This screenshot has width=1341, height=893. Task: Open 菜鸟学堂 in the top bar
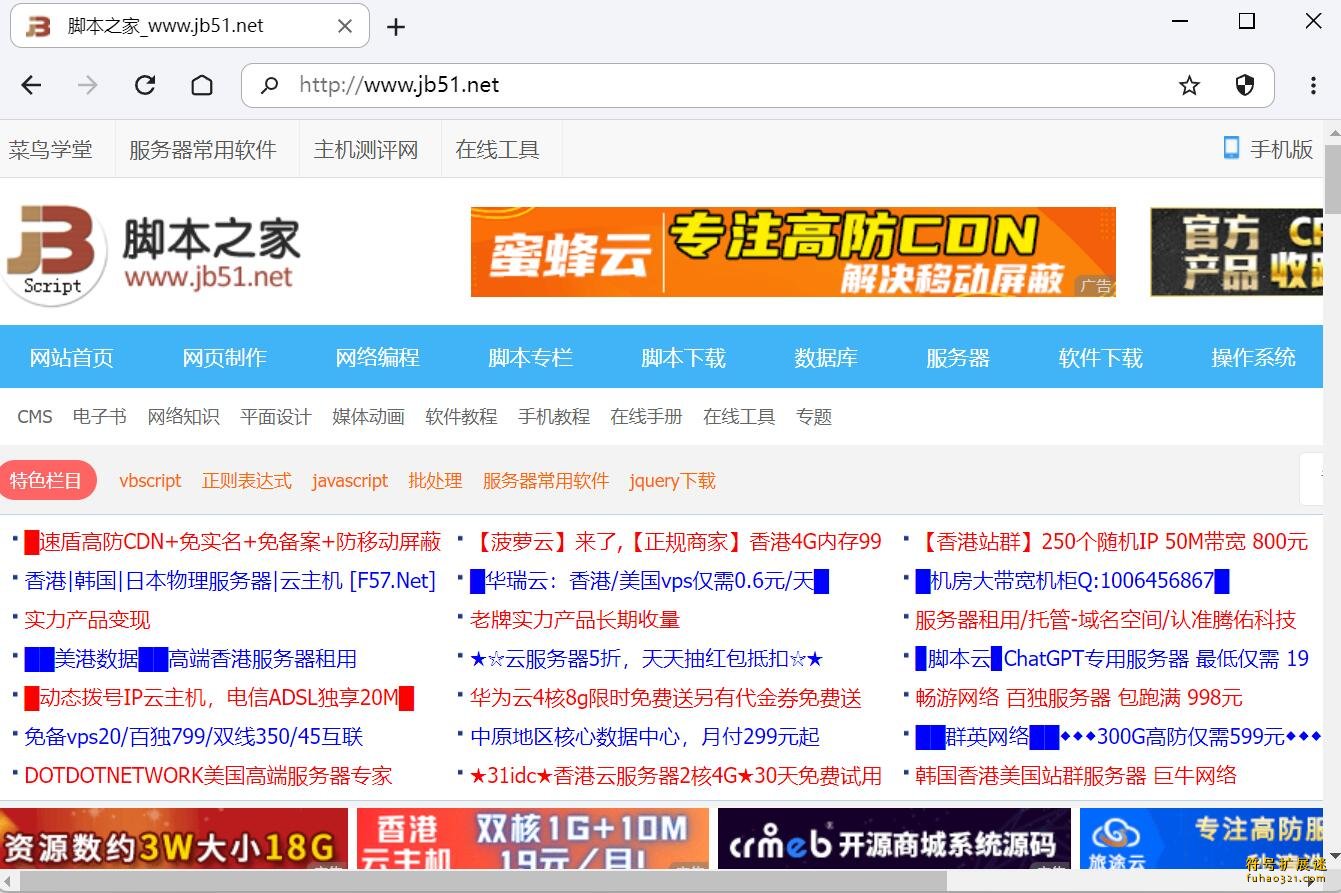pos(50,150)
